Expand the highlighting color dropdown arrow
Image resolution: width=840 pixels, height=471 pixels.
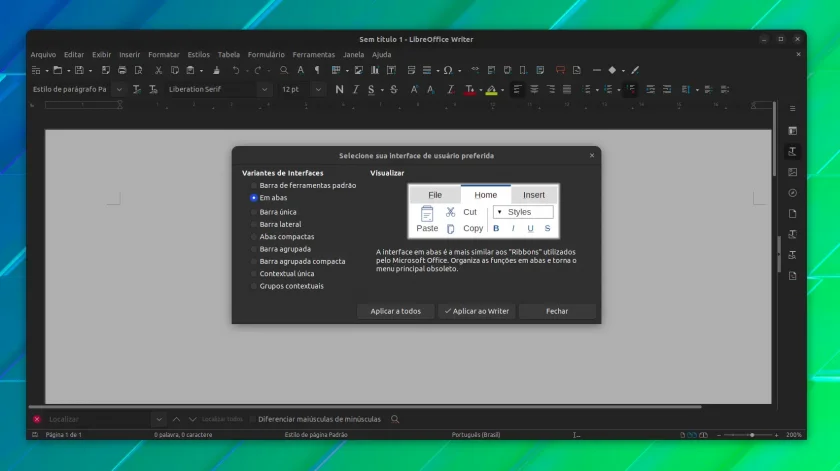[502, 90]
